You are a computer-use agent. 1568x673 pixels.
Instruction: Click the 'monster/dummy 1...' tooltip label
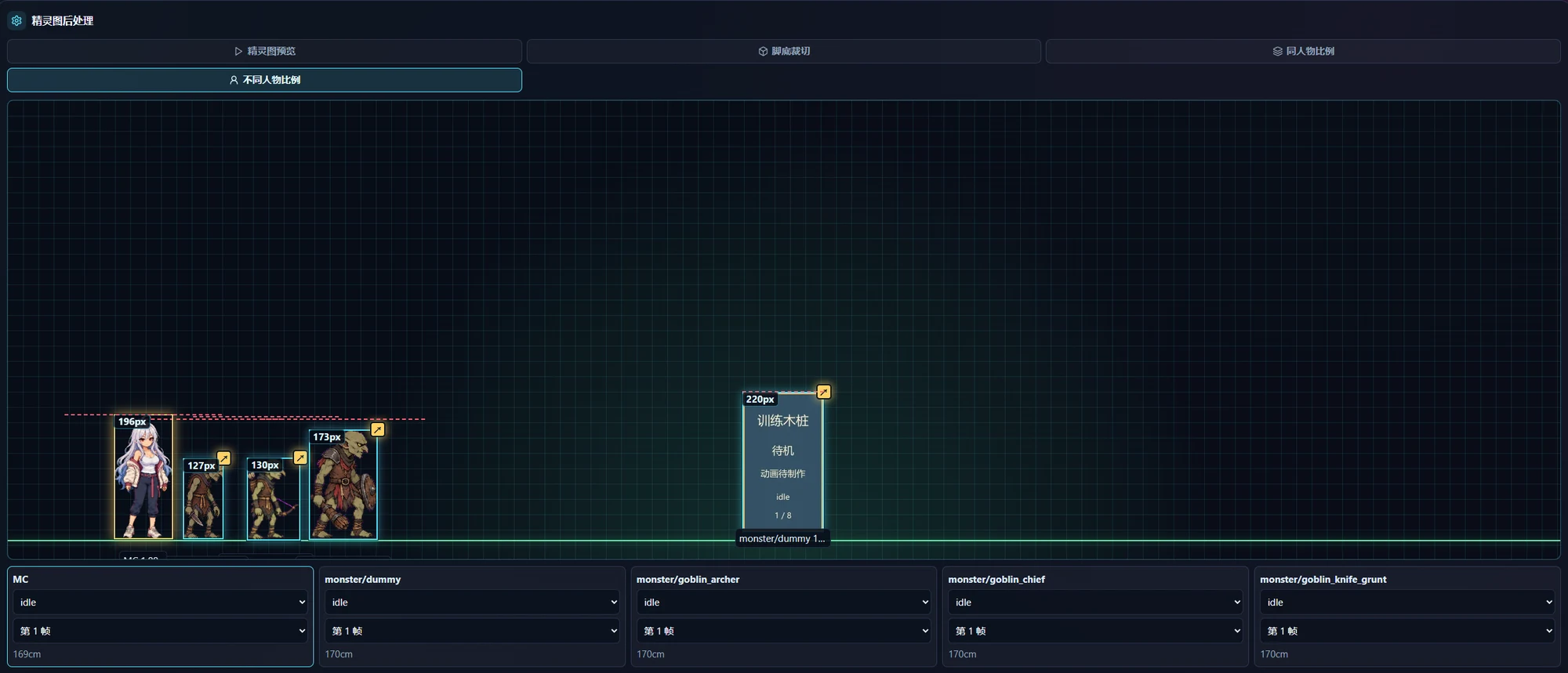coord(782,538)
